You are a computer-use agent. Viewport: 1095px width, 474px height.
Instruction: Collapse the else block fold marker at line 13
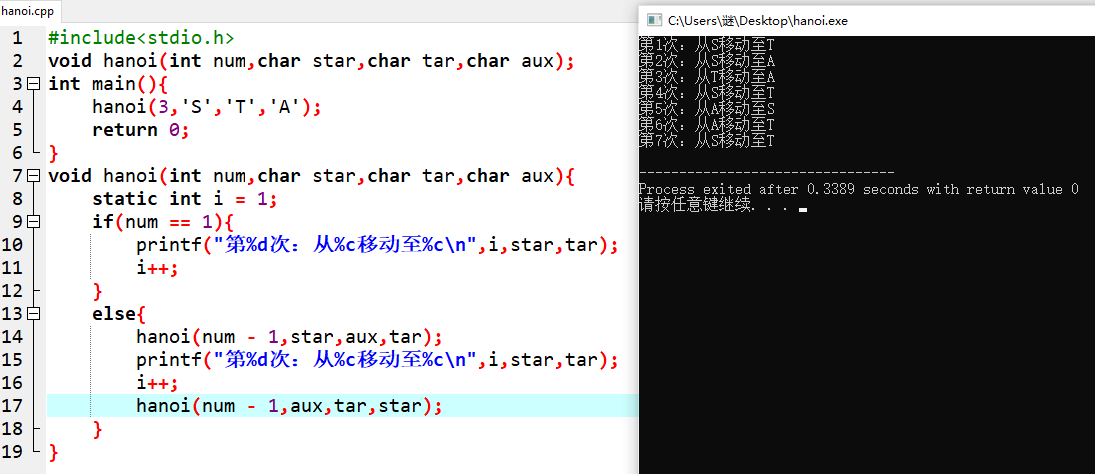point(34,313)
